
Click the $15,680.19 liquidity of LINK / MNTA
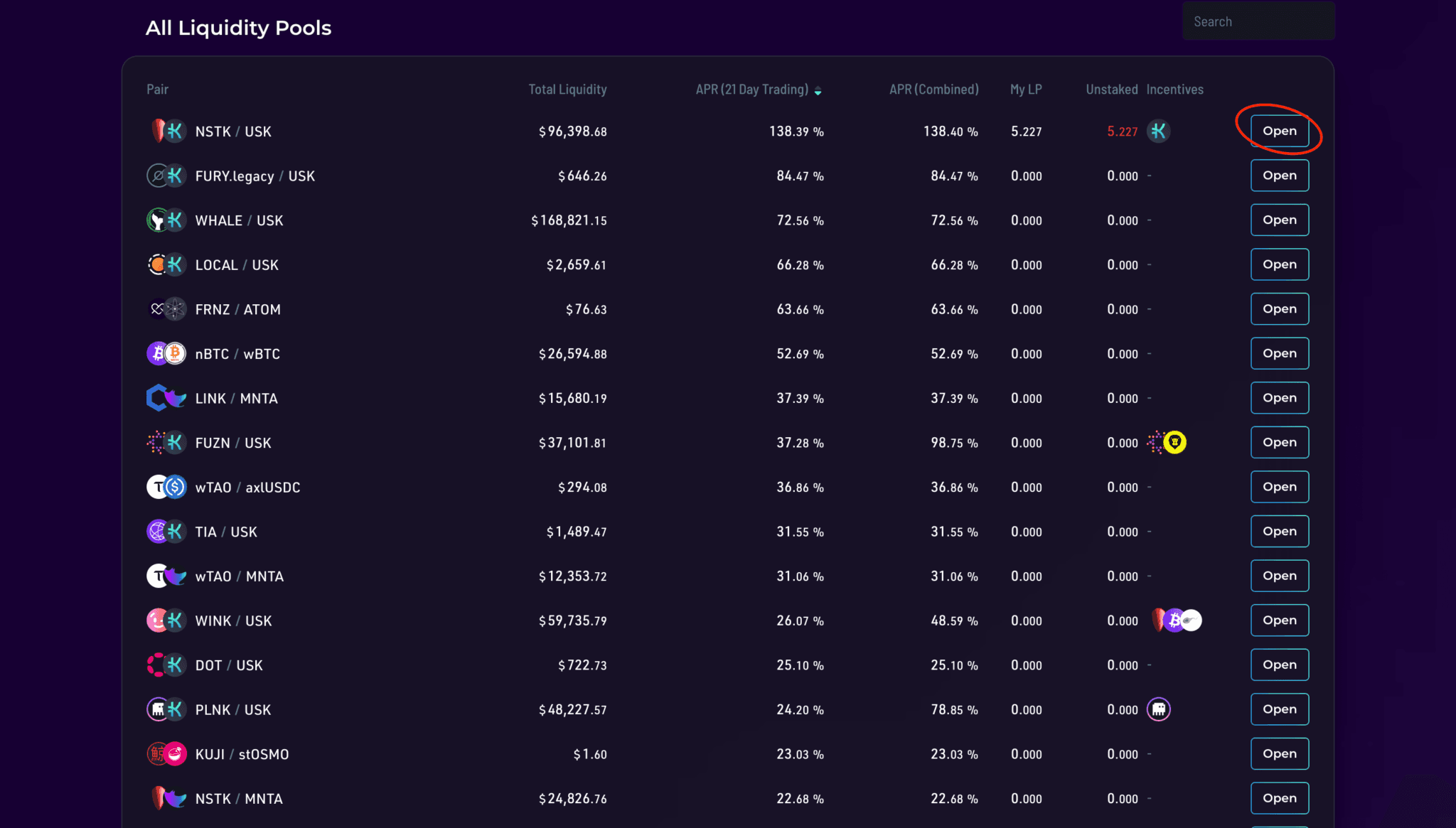coord(573,398)
